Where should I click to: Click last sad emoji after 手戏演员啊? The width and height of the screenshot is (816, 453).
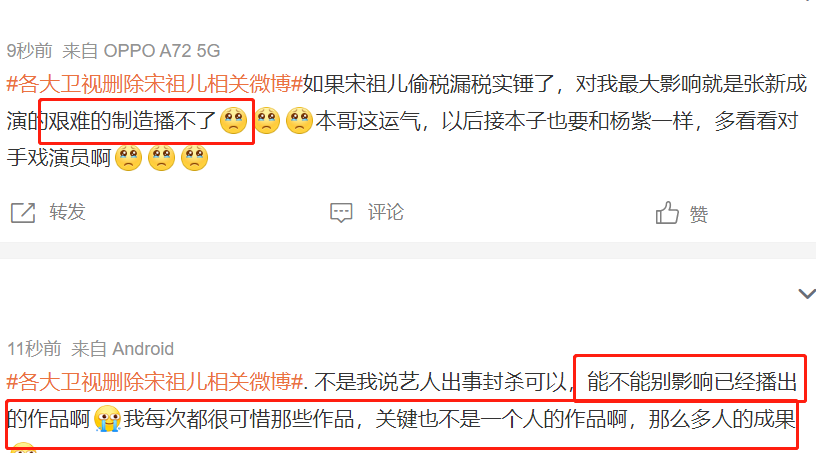194,158
